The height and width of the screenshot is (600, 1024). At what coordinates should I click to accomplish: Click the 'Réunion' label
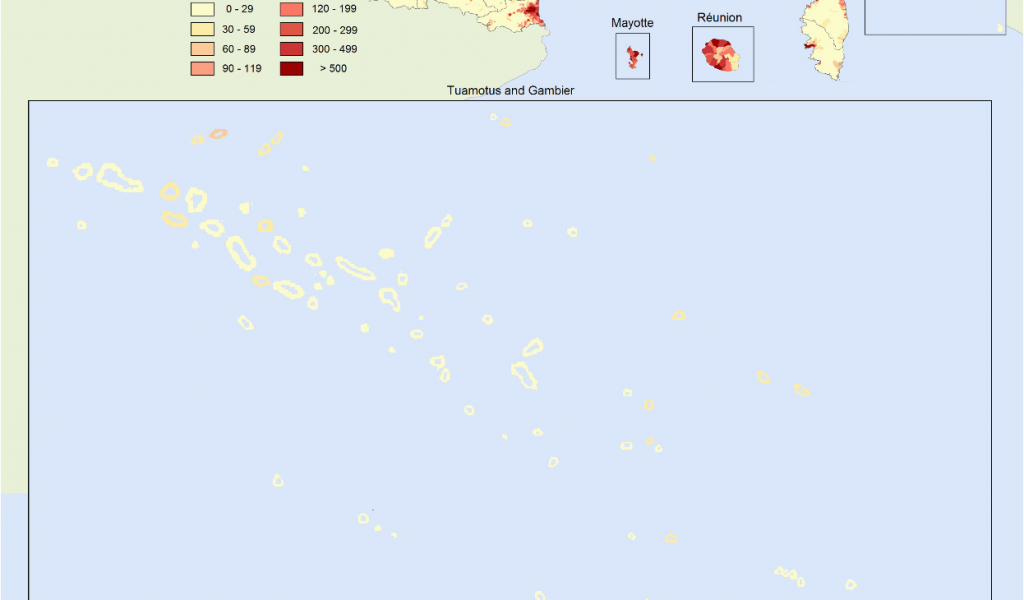point(720,18)
